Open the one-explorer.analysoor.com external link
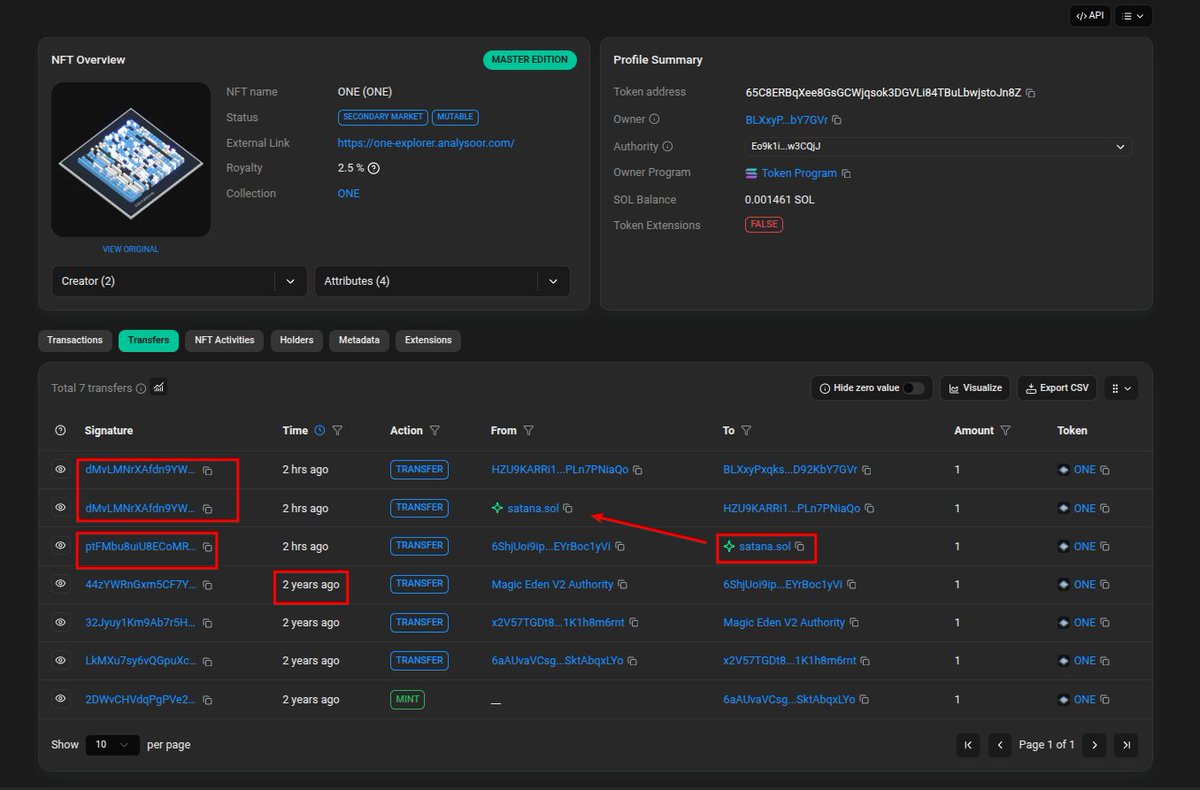Image resolution: width=1200 pixels, height=790 pixels. pyautogui.click(x=426, y=143)
